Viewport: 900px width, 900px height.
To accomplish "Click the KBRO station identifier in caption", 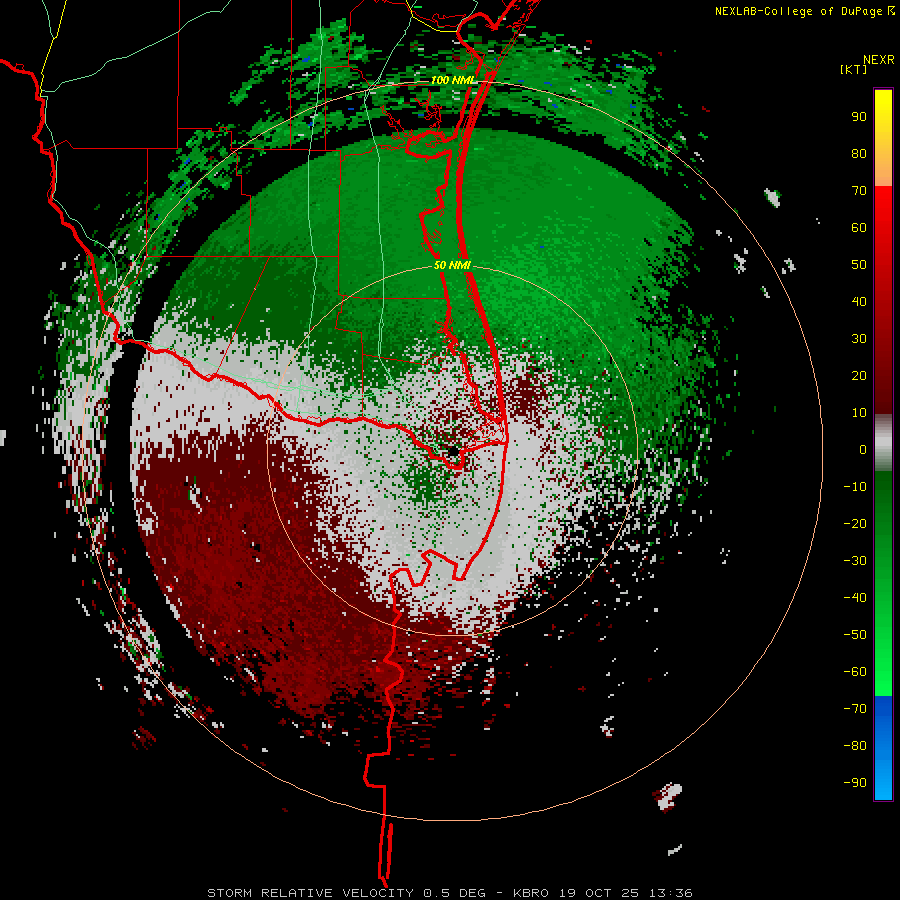I will point(531,893).
